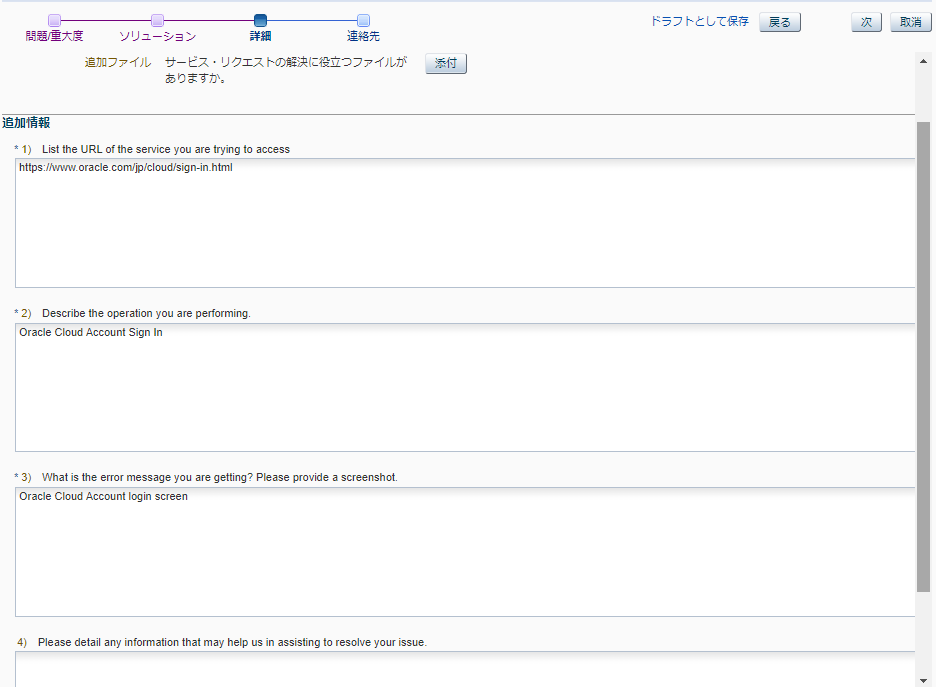The image size is (936, 687).
Task: Click the ドラフトとして保存 link
Action: (x=699, y=21)
